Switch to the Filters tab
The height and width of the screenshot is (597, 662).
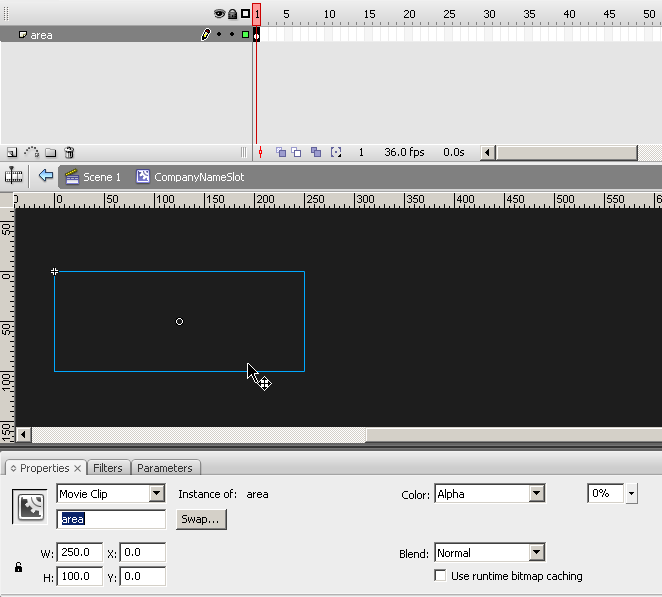coord(108,468)
